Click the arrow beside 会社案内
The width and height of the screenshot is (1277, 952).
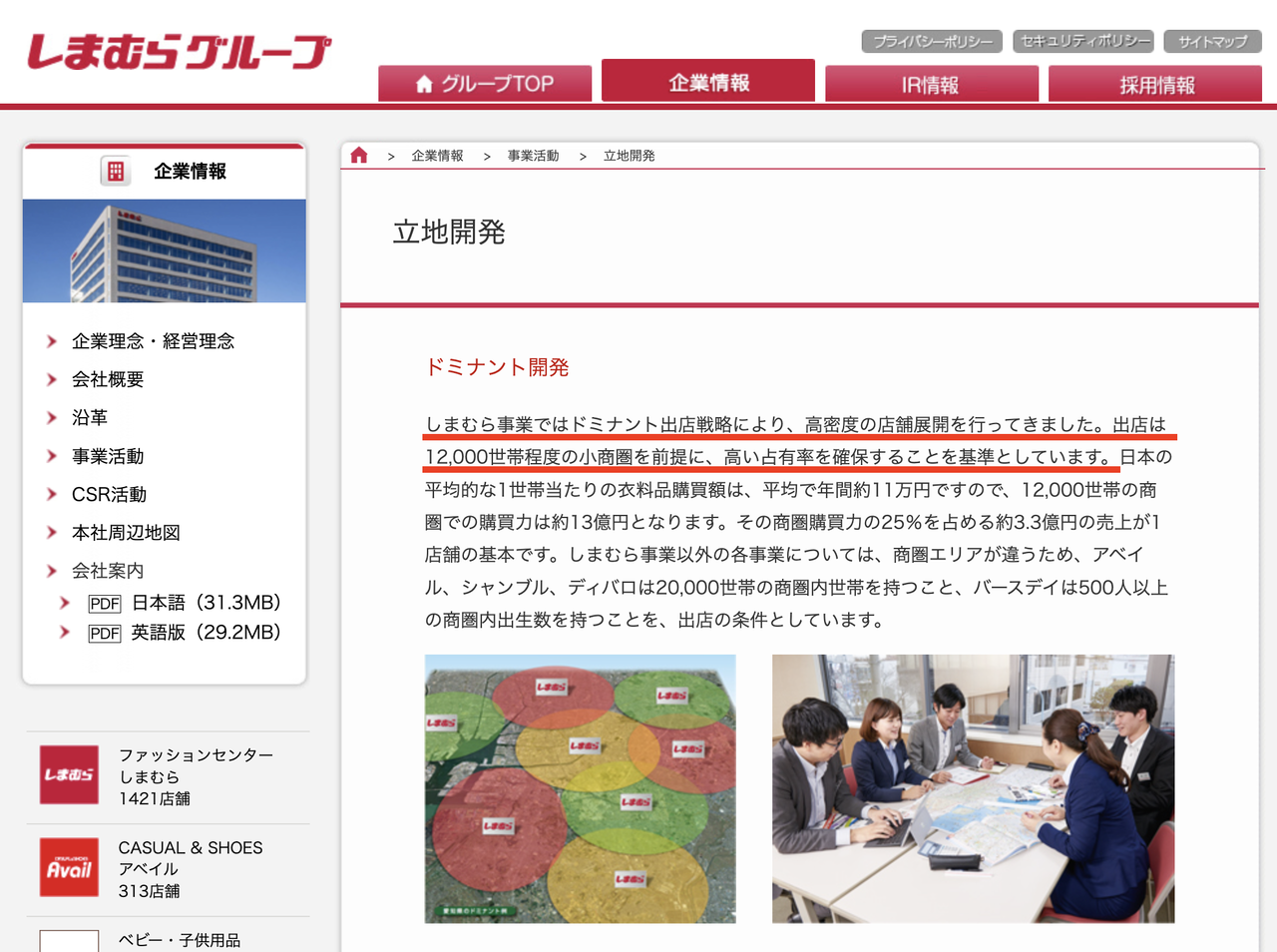tap(52, 571)
